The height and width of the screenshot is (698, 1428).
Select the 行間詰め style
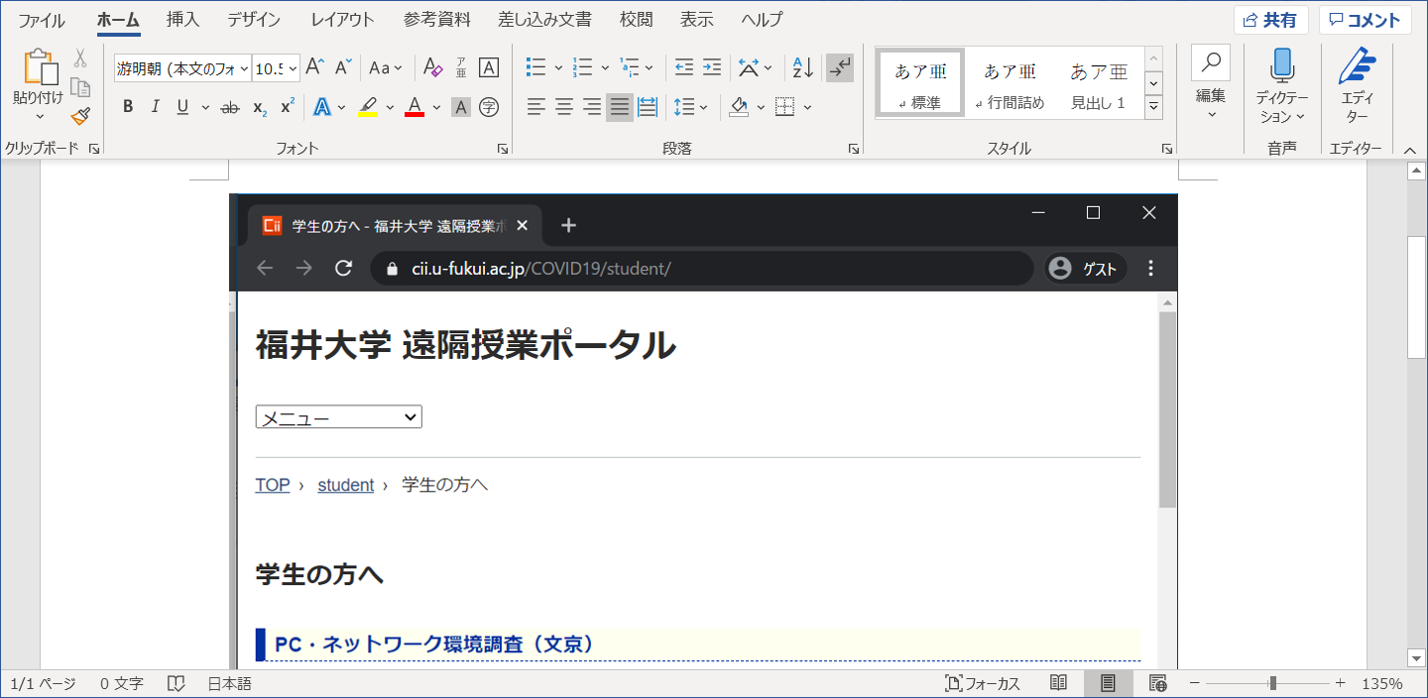(1010, 84)
